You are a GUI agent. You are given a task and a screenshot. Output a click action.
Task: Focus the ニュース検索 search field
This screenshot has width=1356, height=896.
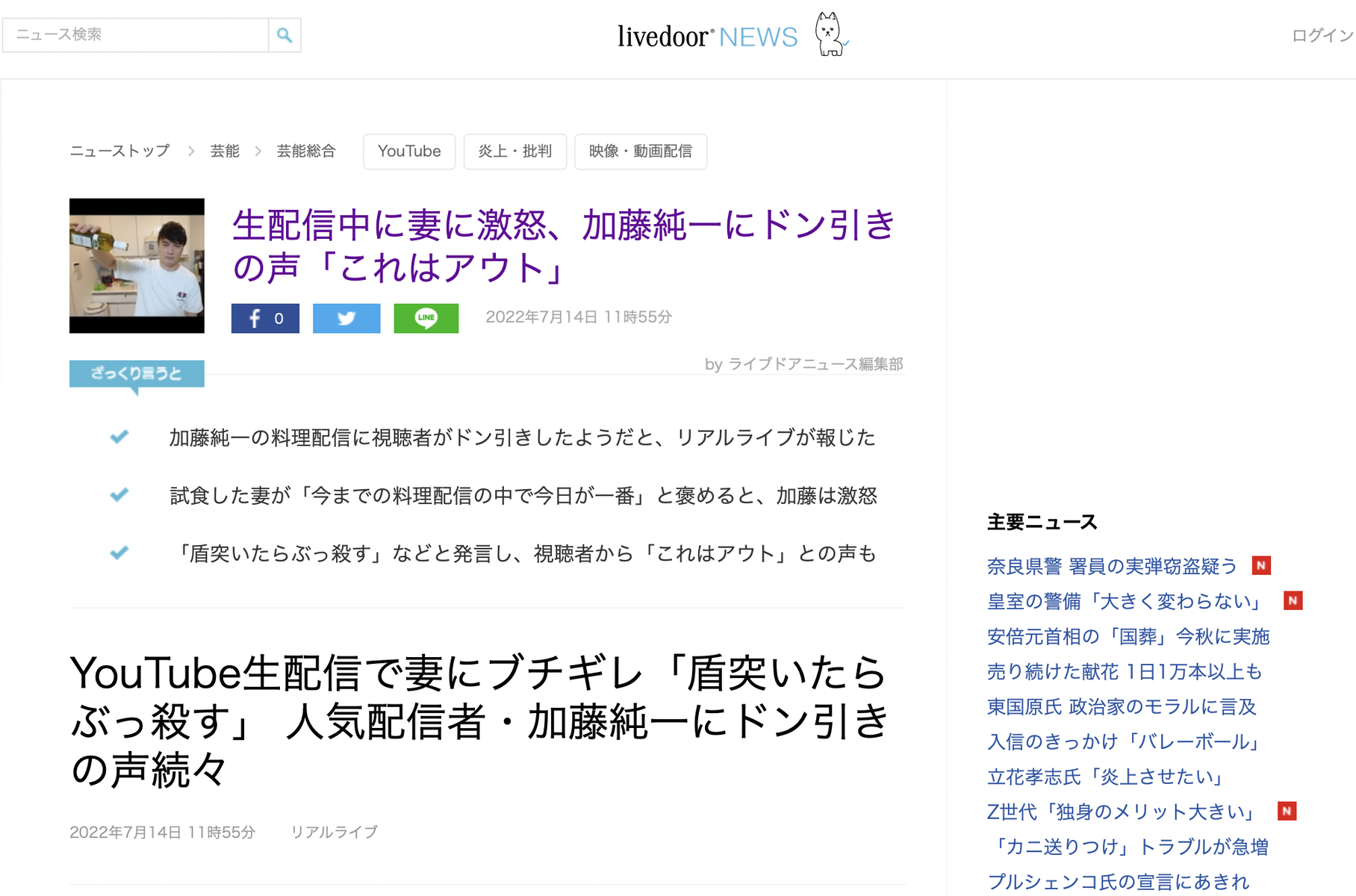(x=135, y=35)
